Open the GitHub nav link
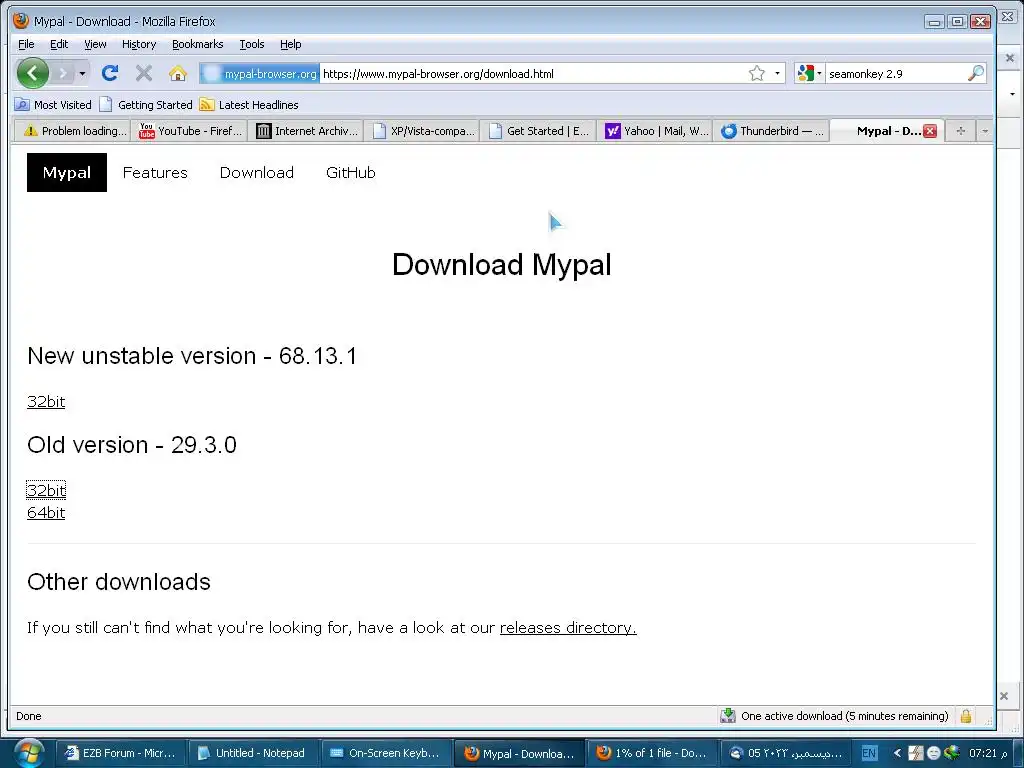 (x=351, y=172)
